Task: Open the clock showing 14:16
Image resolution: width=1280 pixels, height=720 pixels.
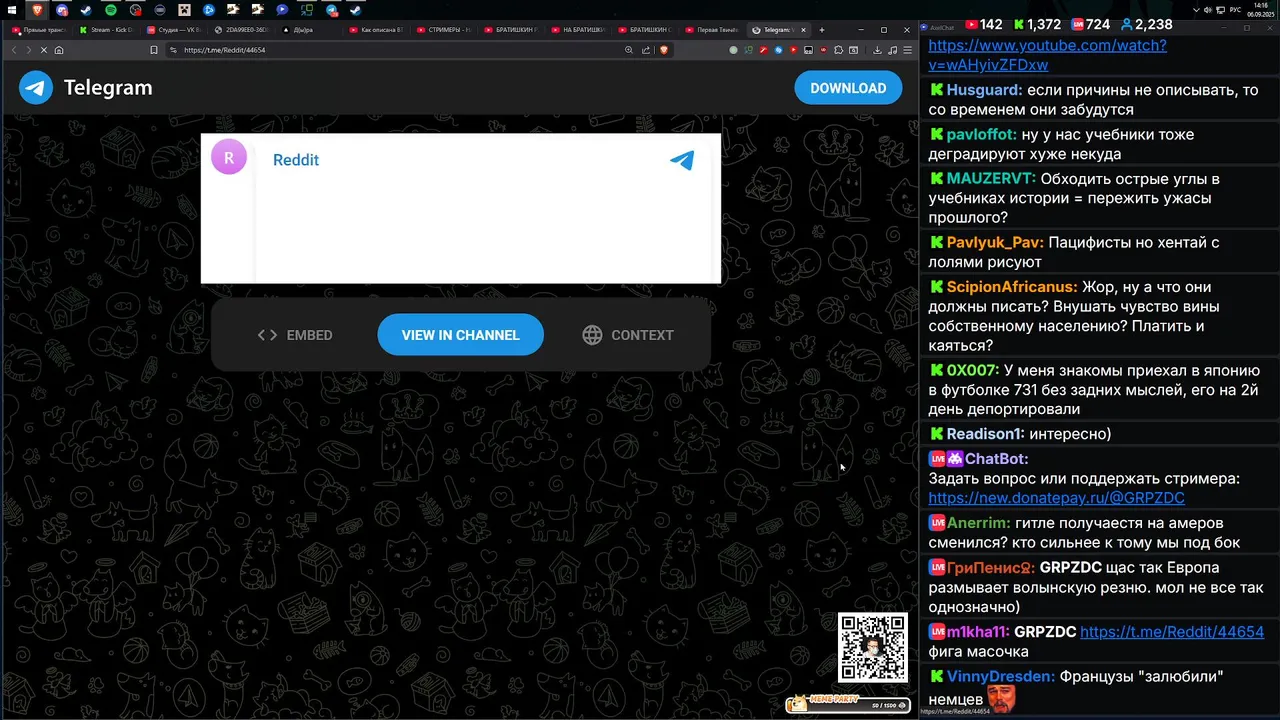Action: coord(1260,10)
